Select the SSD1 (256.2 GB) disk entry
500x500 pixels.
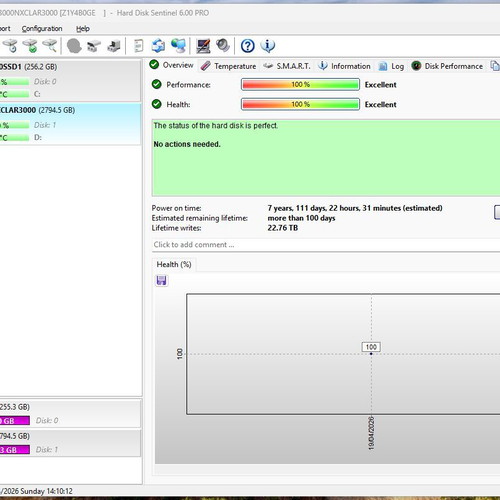coord(70,80)
